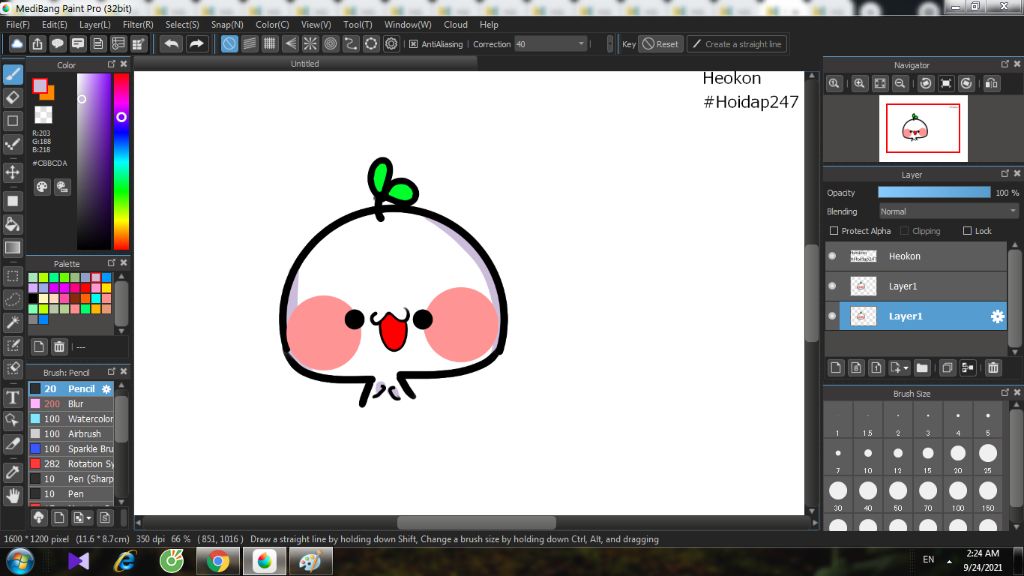The height and width of the screenshot is (576, 1024).
Task: Turn snap off using toolbar icon
Action: click(x=229, y=44)
